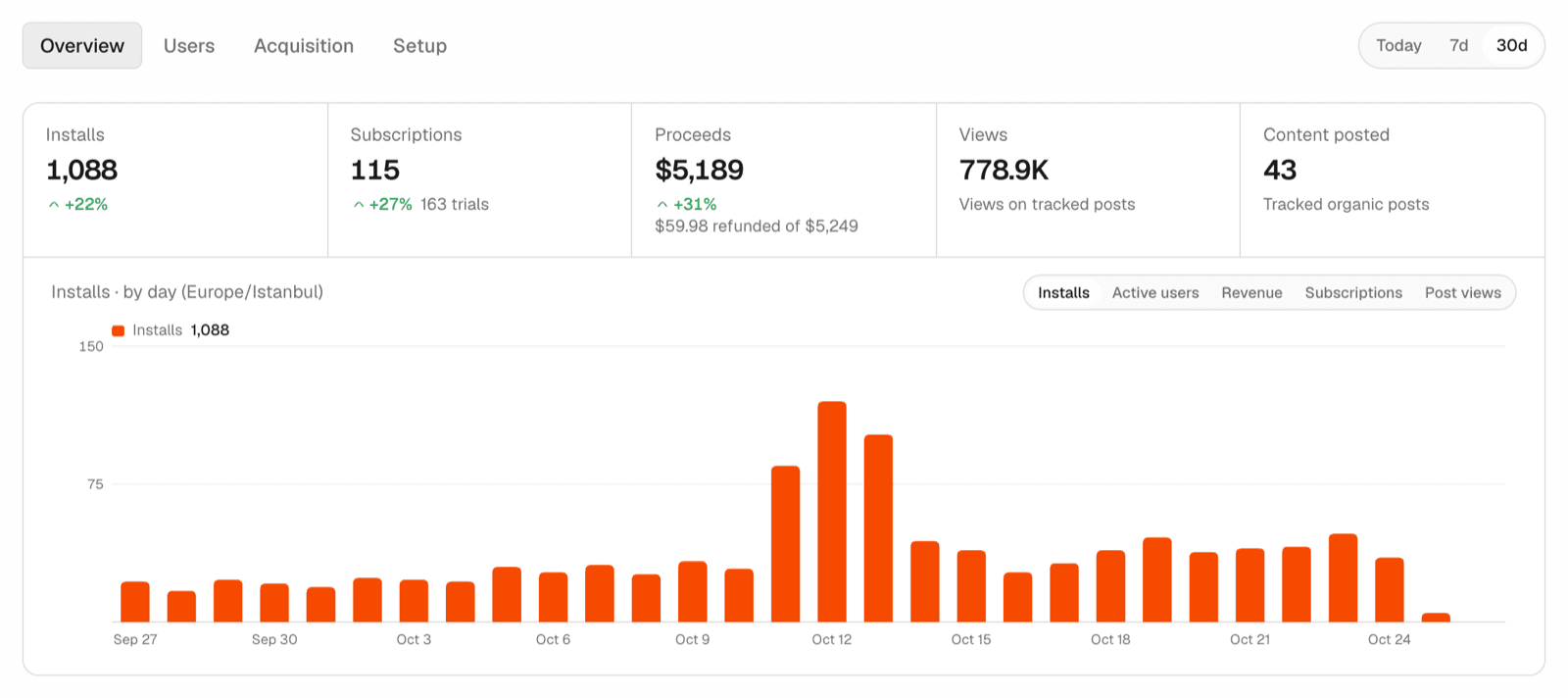Click the Oct 24 installs bar
This screenshot has height=698, width=1568.
tap(1390, 590)
